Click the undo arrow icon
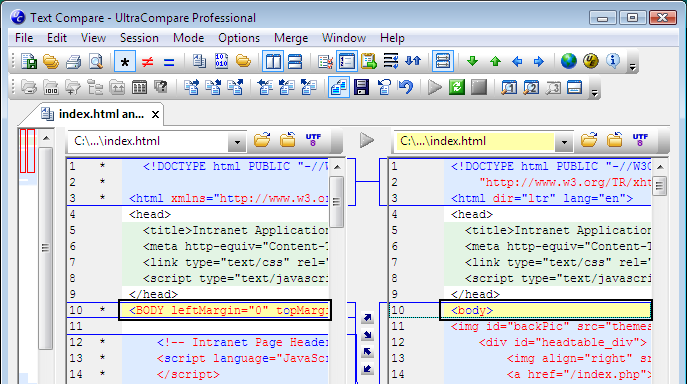The image size is (687, 384). (x=406, y=87)
